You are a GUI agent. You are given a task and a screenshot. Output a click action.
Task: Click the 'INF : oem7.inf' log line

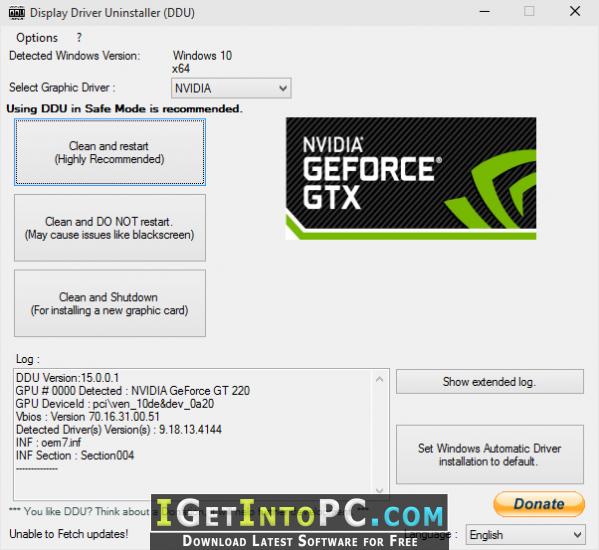pyautogui.click(x=49, y=442)
